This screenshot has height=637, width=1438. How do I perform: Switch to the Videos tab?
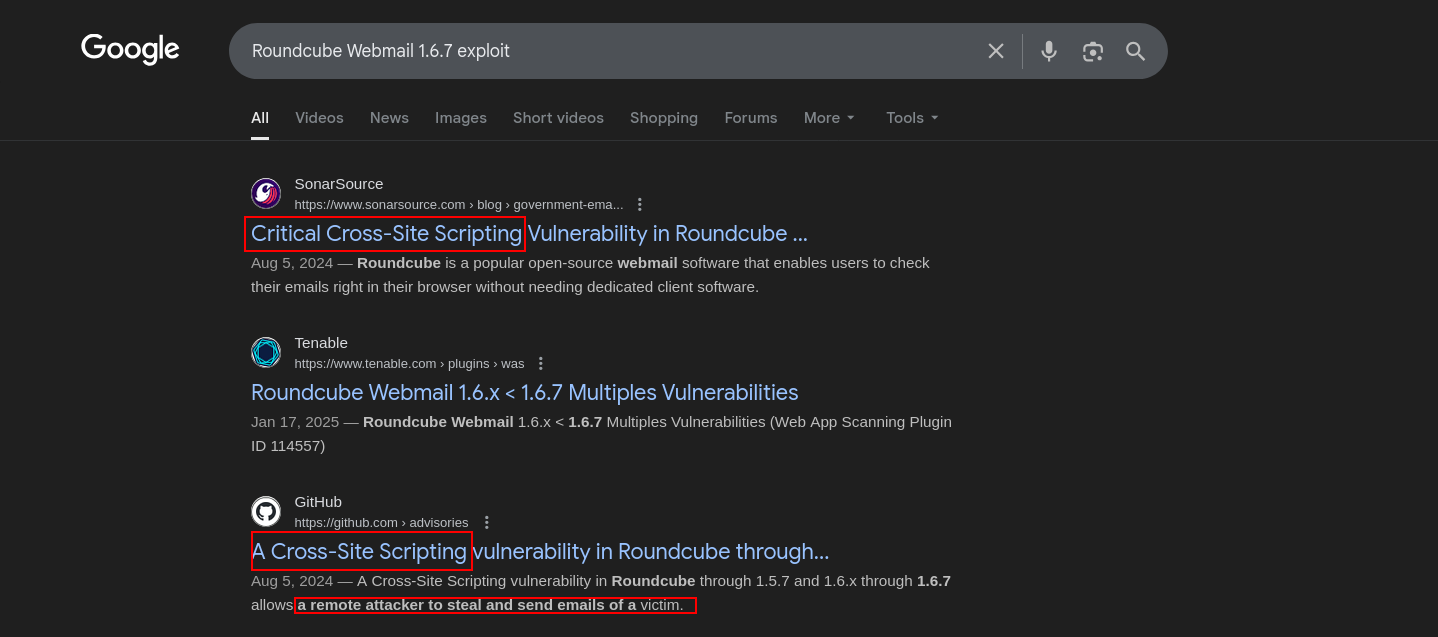click(x=319, y=118)
